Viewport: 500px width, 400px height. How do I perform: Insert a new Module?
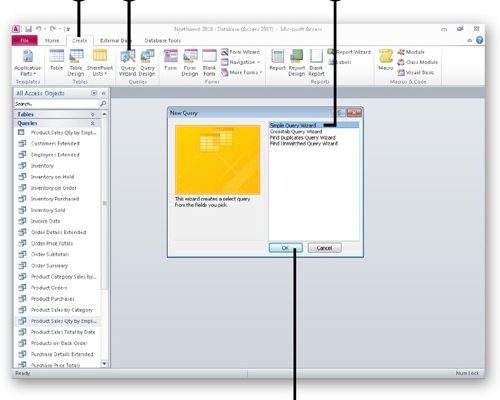[x=411, y=52]
